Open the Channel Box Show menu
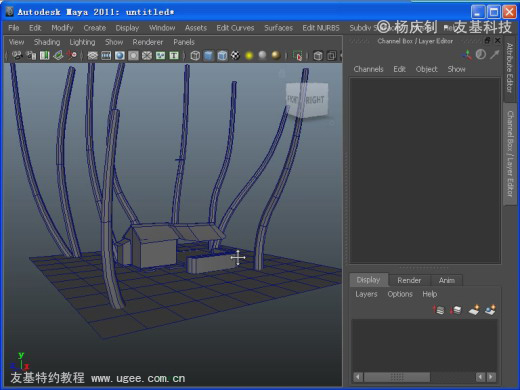Image resolution: width=520 pixels, height=390 pixels. (456, 69)
